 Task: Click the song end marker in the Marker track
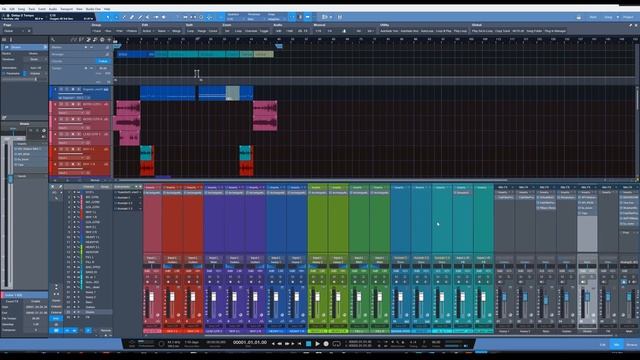279,47
